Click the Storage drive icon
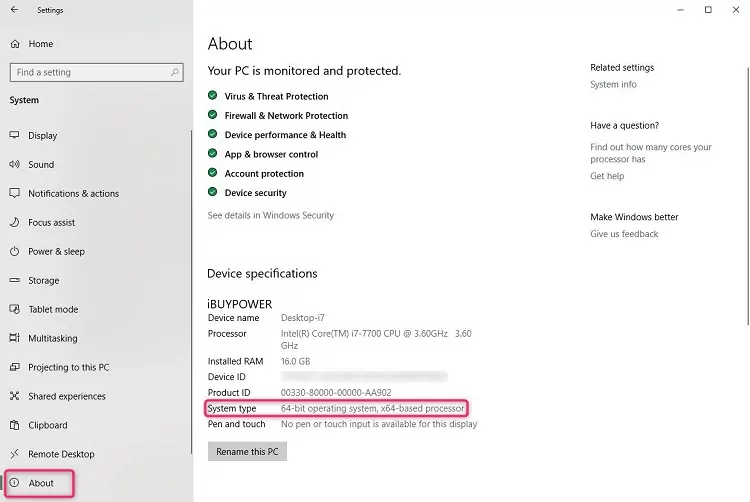 [14, 280]
